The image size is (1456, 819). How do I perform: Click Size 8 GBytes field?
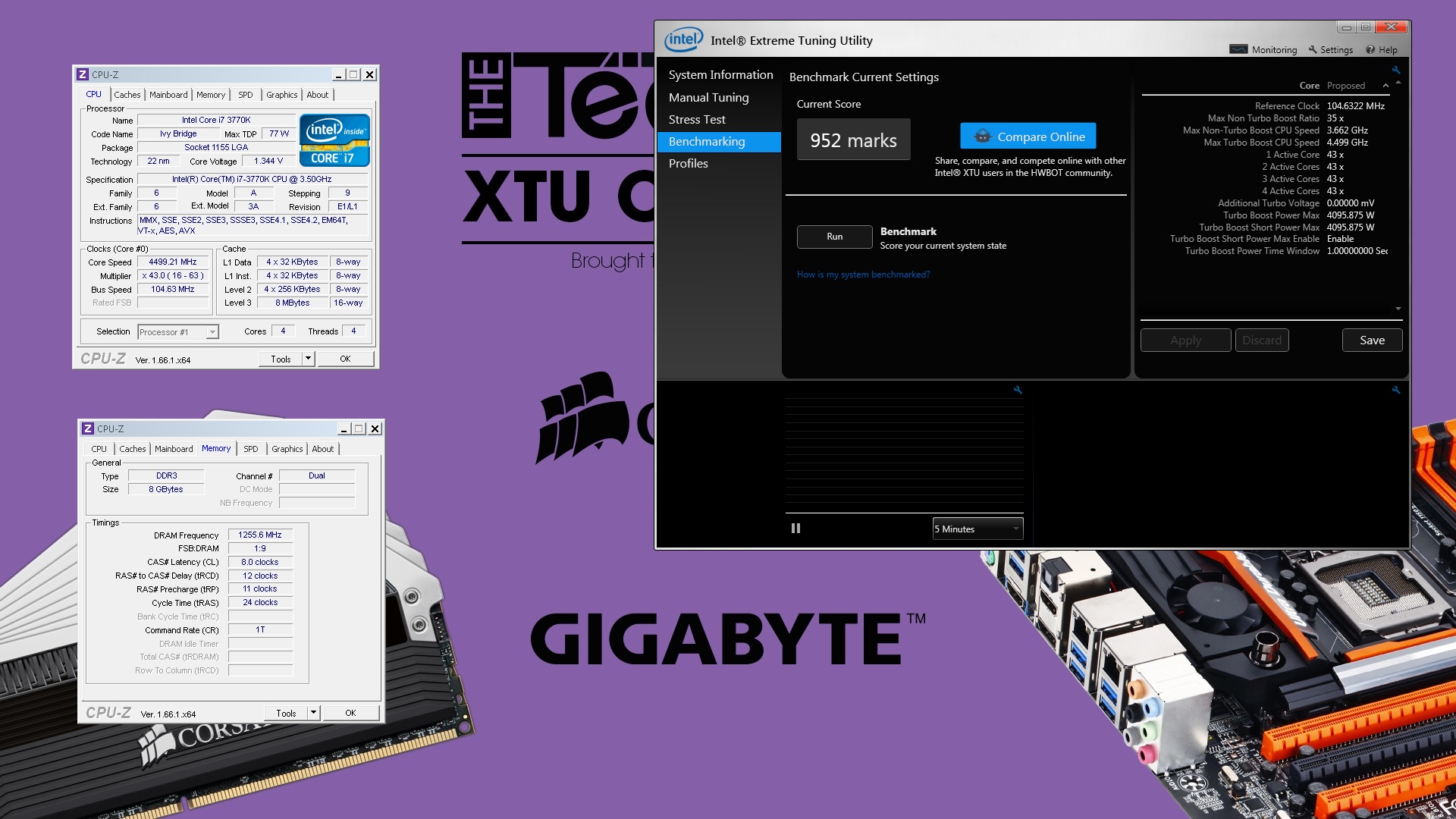(166, 490)
